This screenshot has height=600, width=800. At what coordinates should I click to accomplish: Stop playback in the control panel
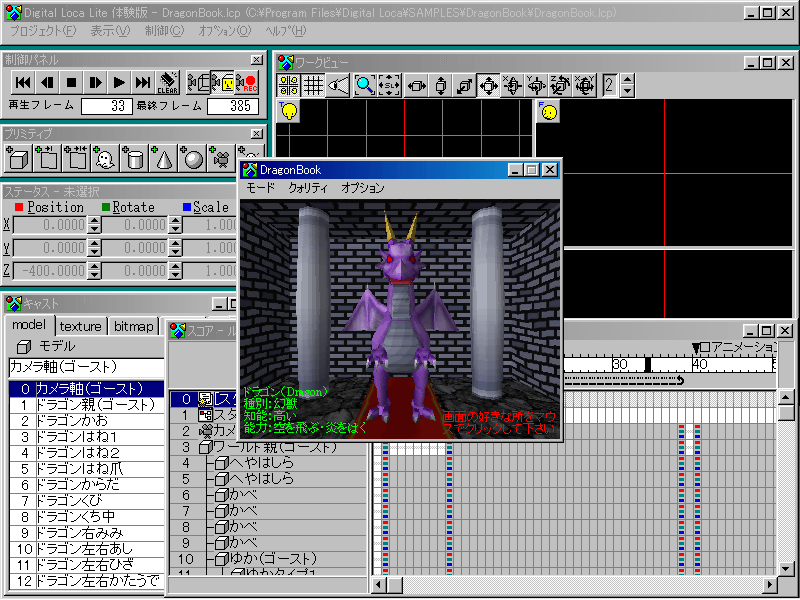[71, 82]
